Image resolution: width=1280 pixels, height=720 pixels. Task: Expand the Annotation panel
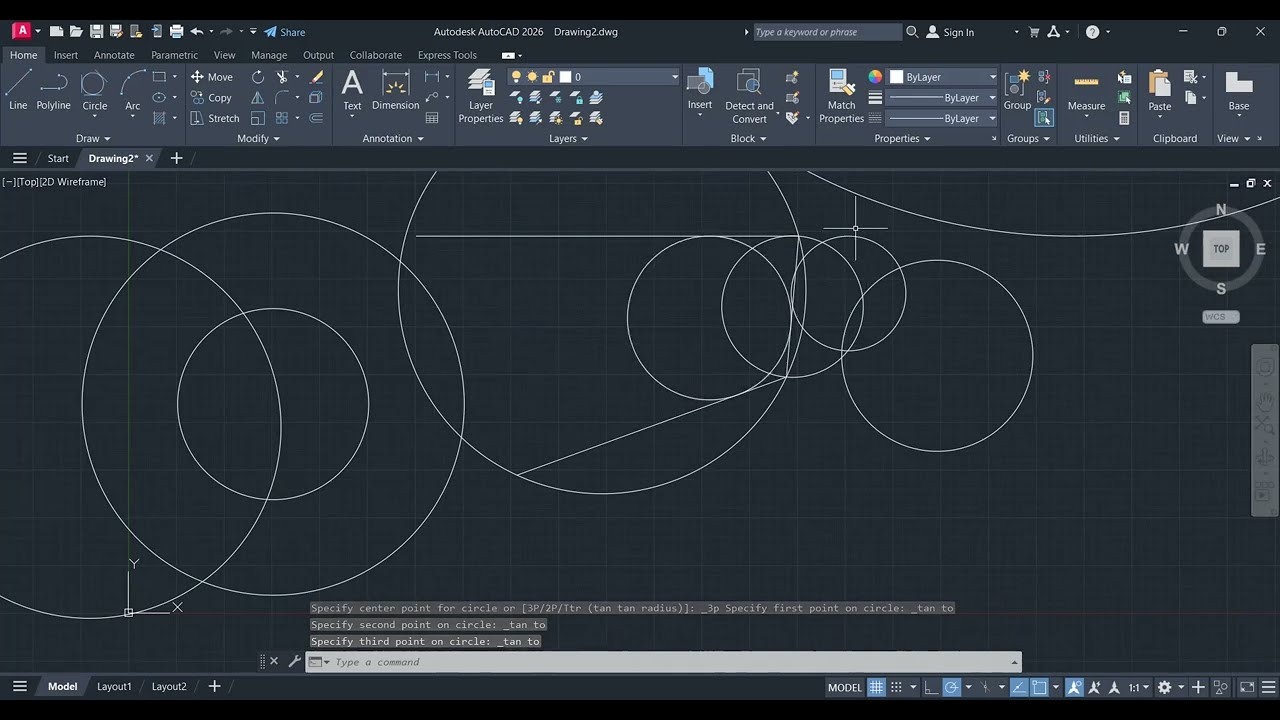pyautogui.click(x=393, y=138)
